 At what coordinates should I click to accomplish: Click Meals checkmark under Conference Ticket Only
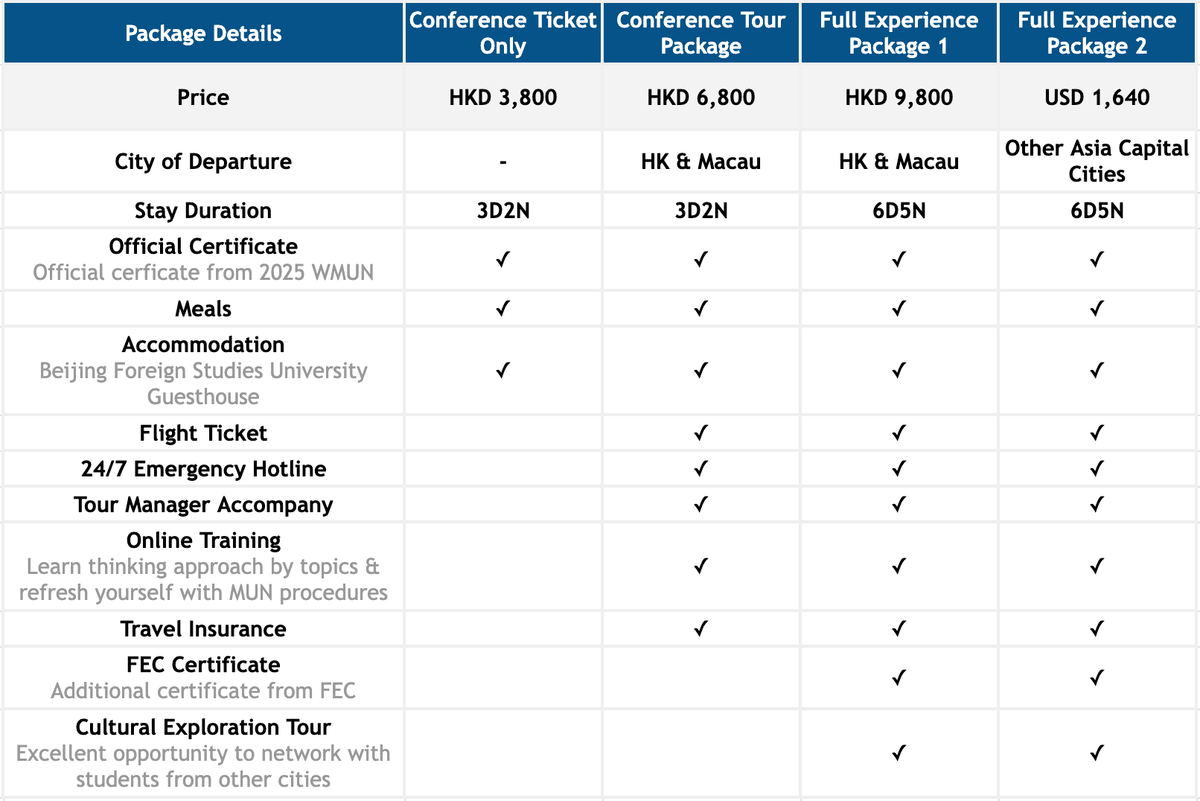pyautogui.click(x=502, y=310)
